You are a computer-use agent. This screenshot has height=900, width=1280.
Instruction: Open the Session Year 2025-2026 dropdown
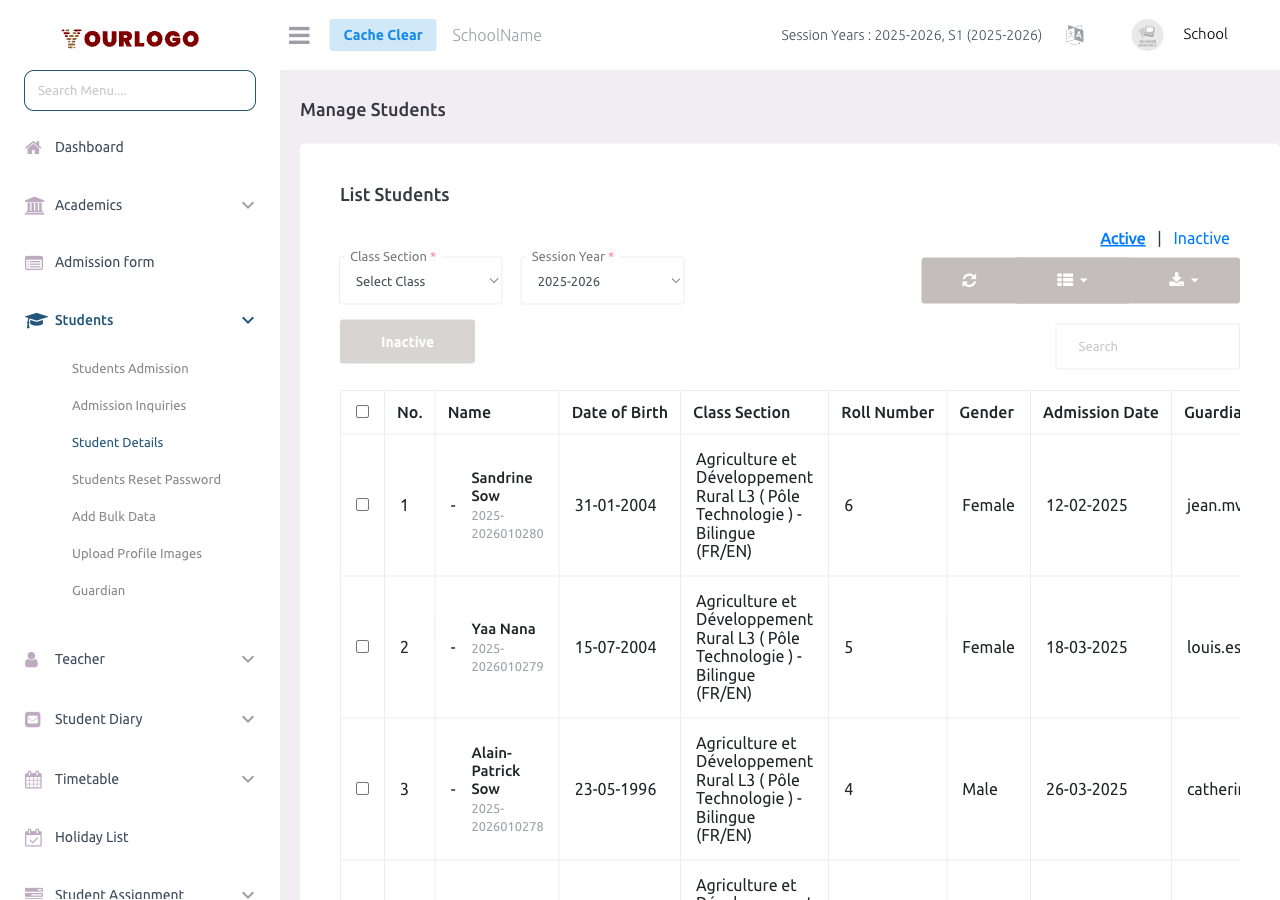click(602, 281)
